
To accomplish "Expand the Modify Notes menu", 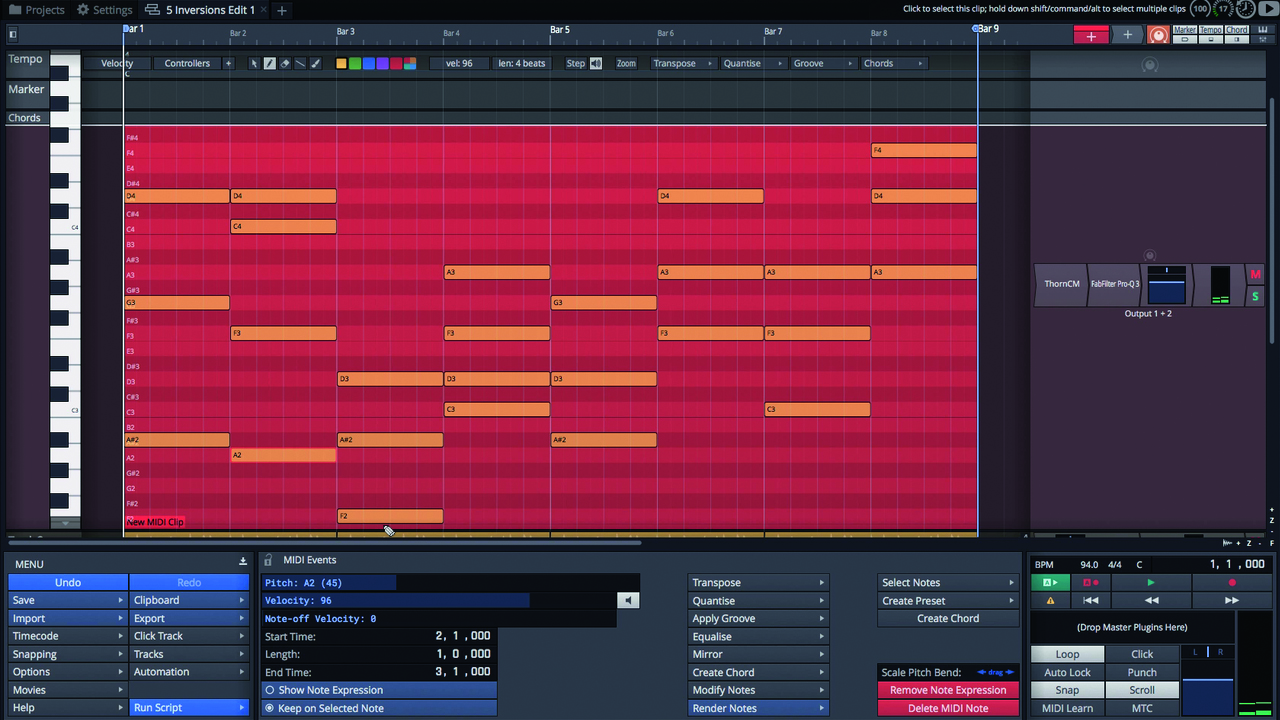I will click(759, 690).
